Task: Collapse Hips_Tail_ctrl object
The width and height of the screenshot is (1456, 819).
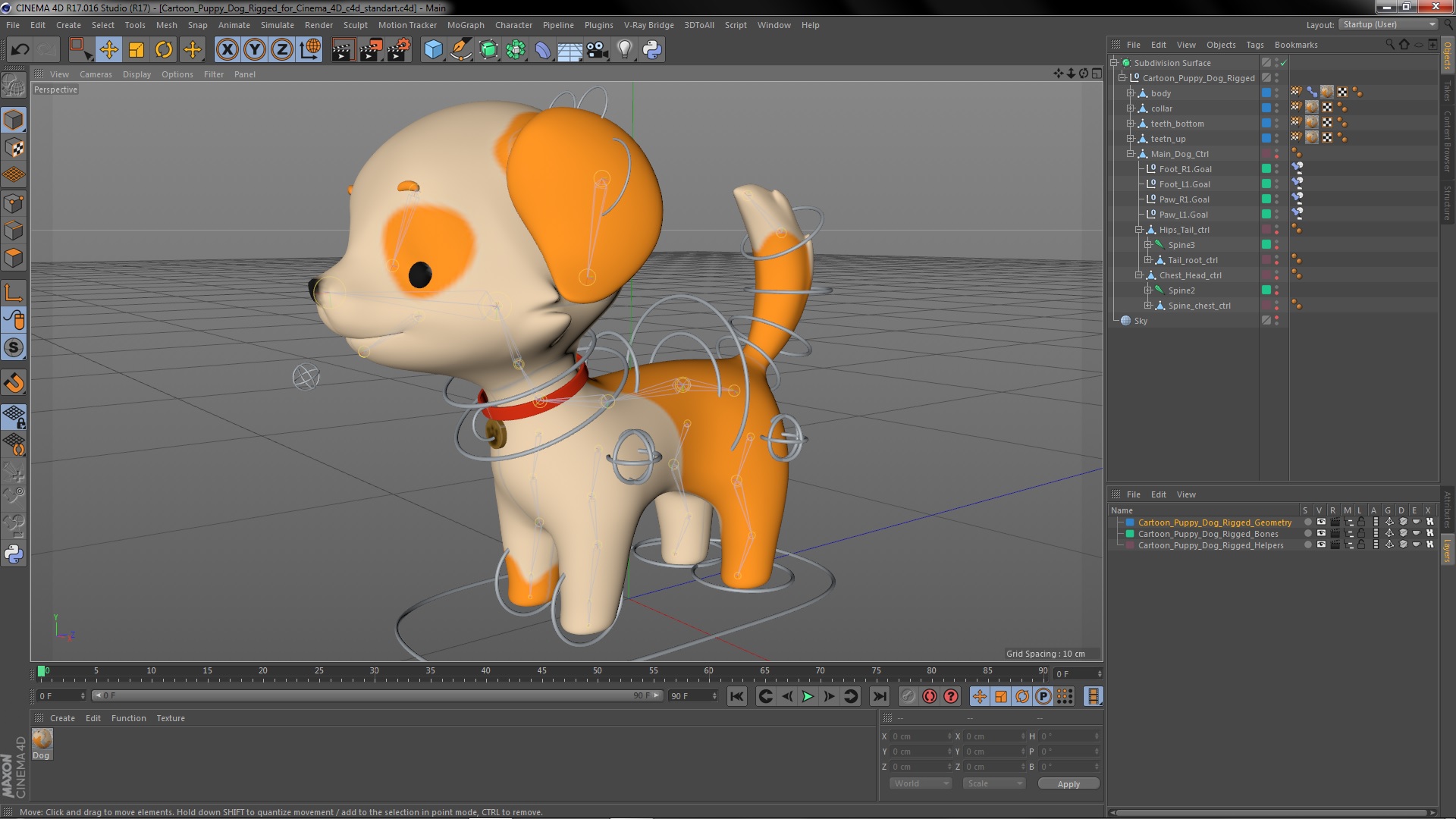Action: (x=1138, y=230)
